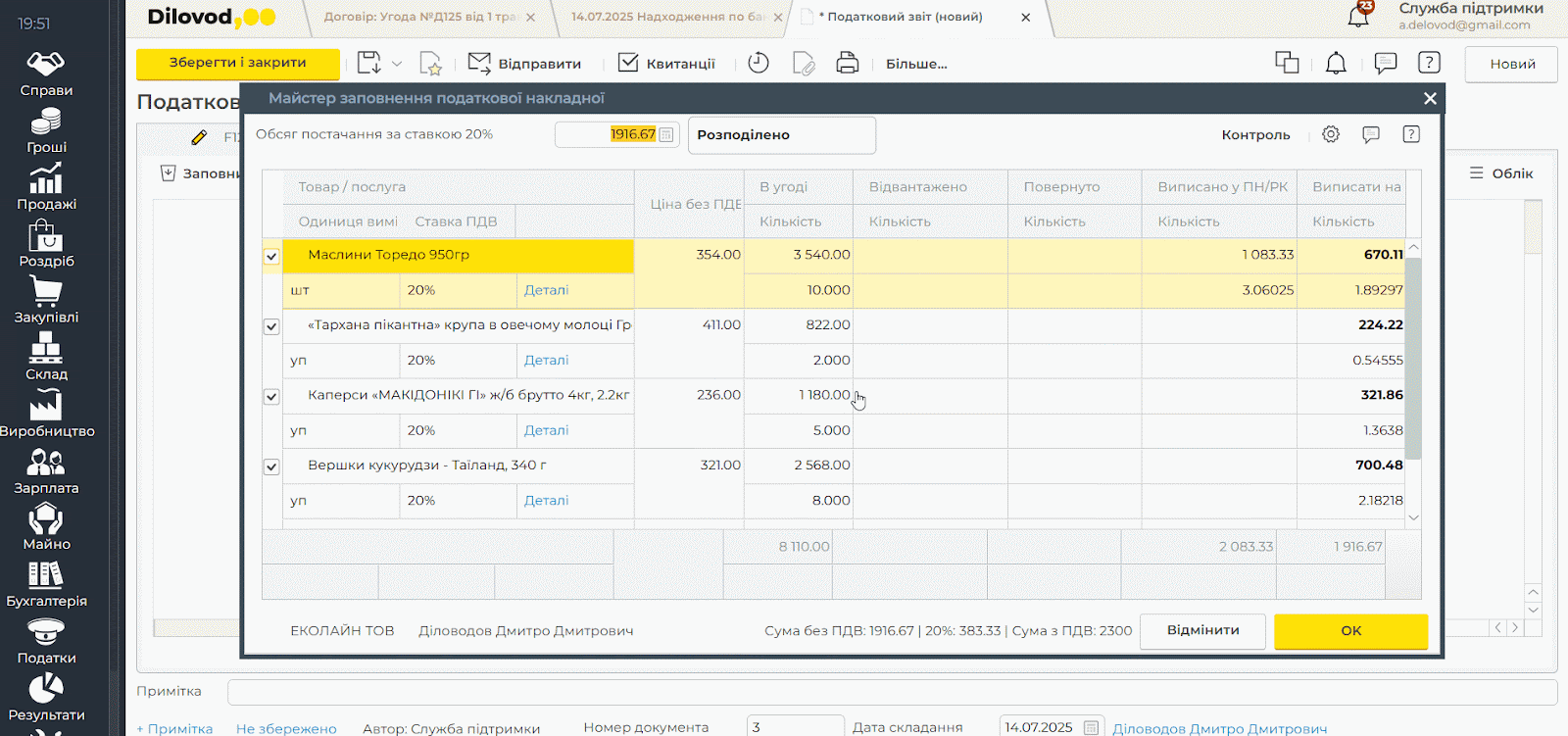The image size is (1568, 736).
Task: Uncheck the Маслини Торедо 950гр row
Action: pos(271,257)
